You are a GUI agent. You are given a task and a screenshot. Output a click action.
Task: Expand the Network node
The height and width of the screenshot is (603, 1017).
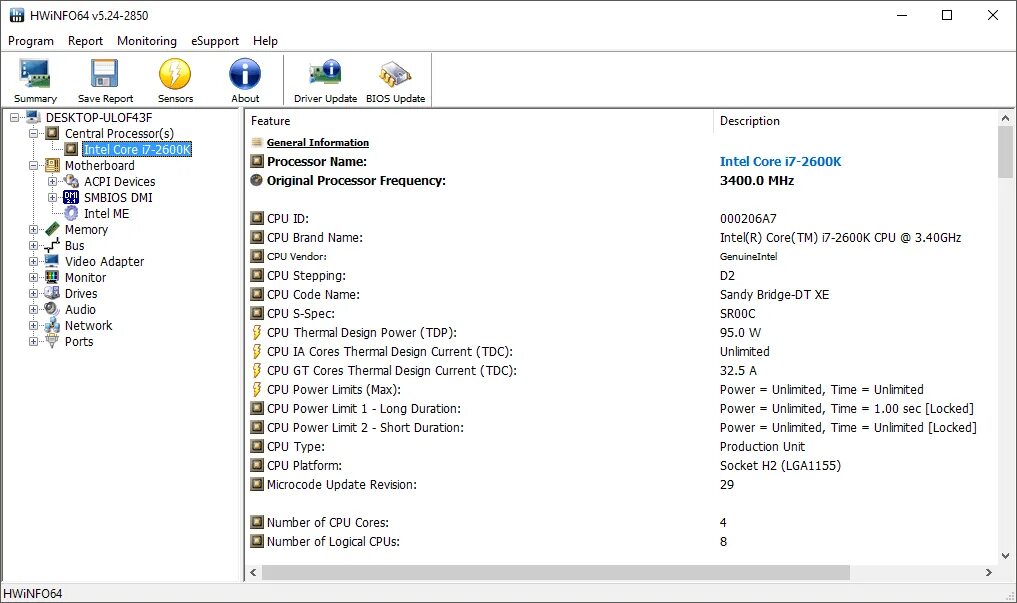(x=34, y=325)
